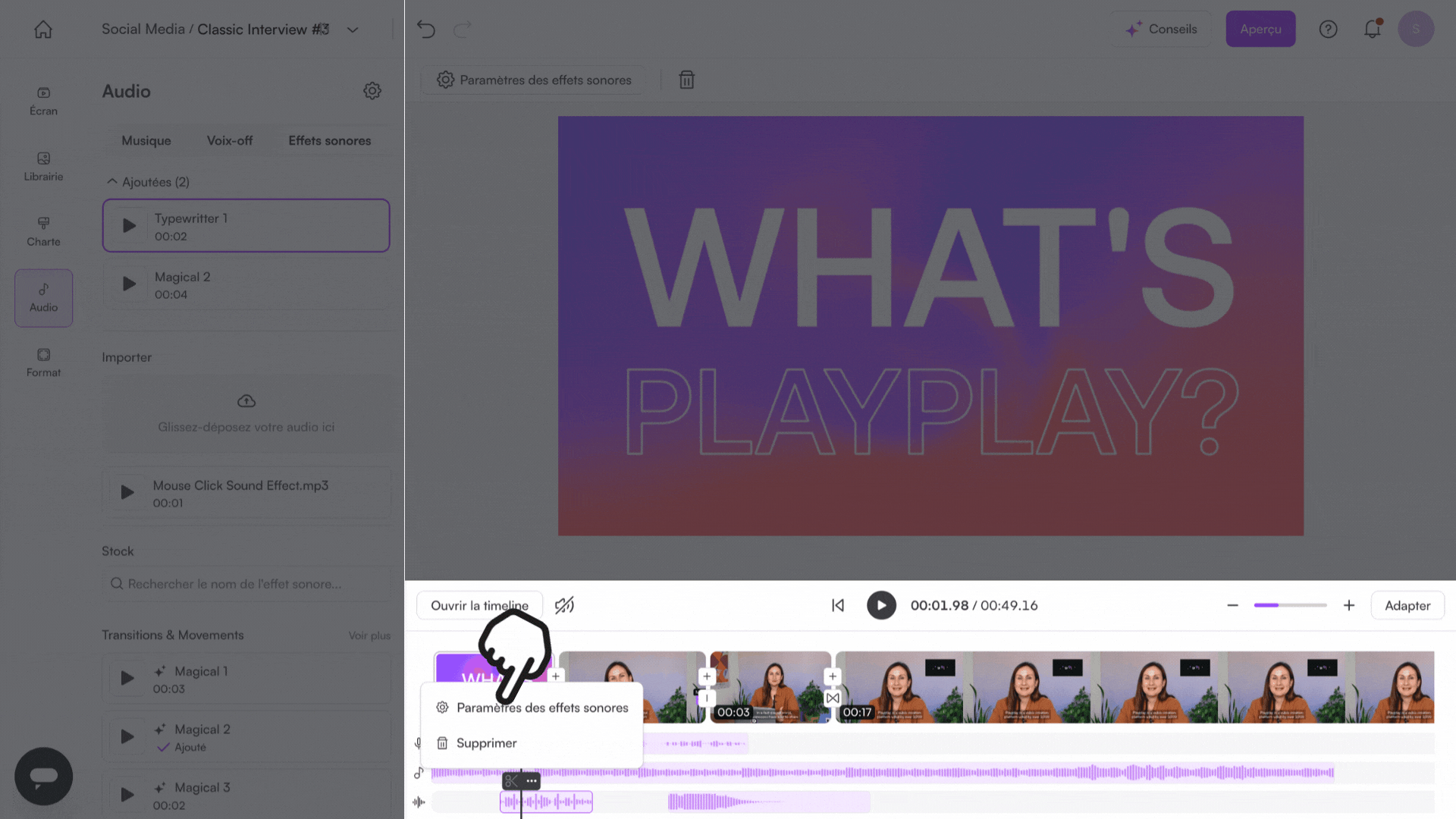Open the project name dropdown chevron

(353, 30)
